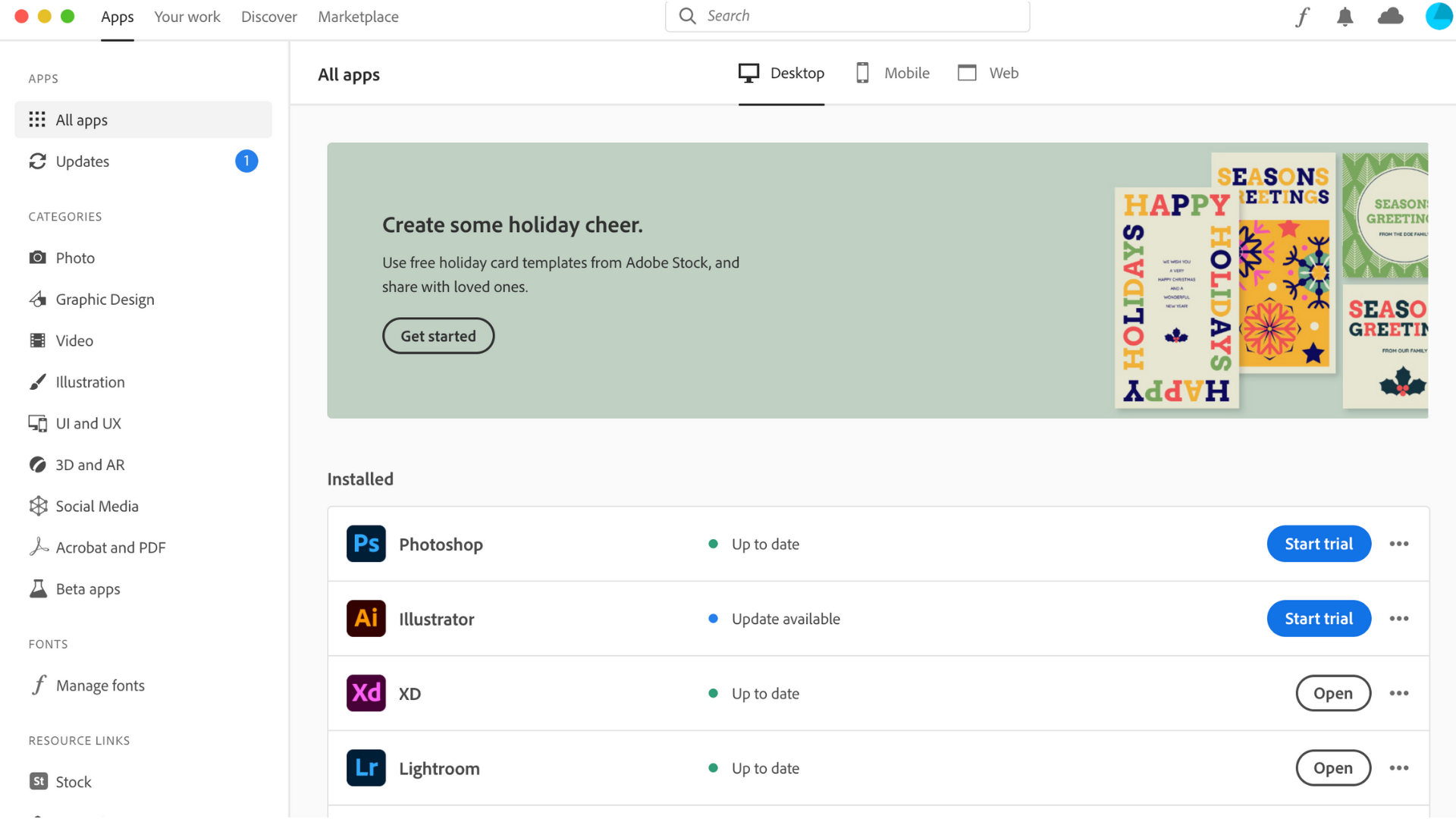Screen dimensions: 1456x819
Task: Open the fonts icon in top bar
Action: pyautogui.click(x=1302, y=17)
